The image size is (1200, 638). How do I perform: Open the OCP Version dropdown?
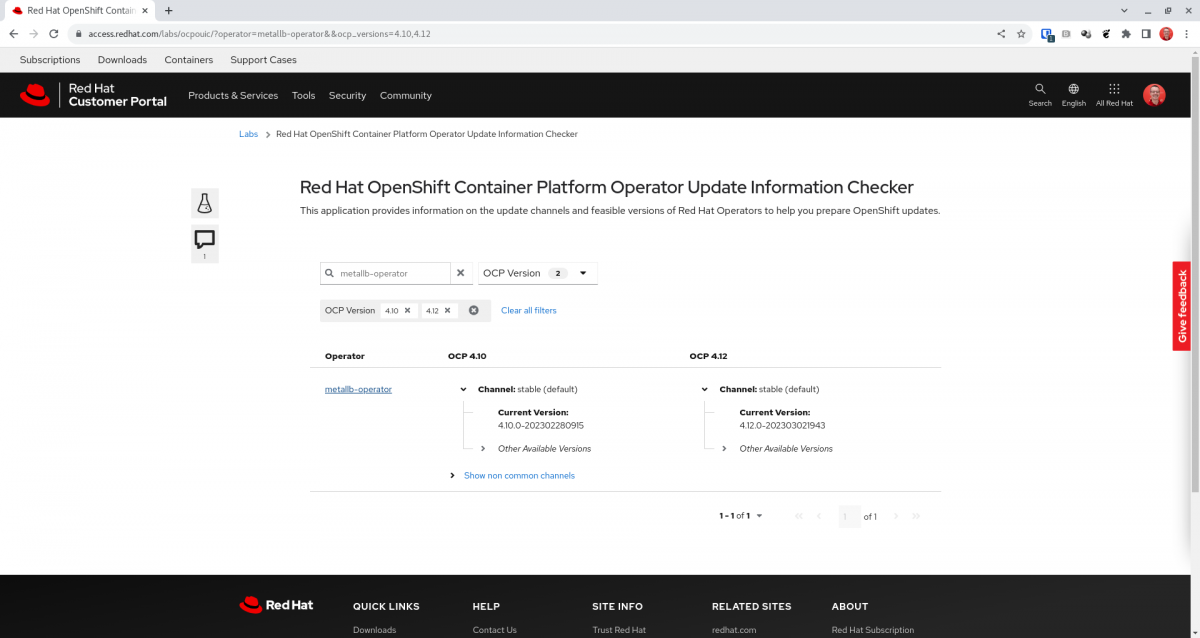coord(538,273)
